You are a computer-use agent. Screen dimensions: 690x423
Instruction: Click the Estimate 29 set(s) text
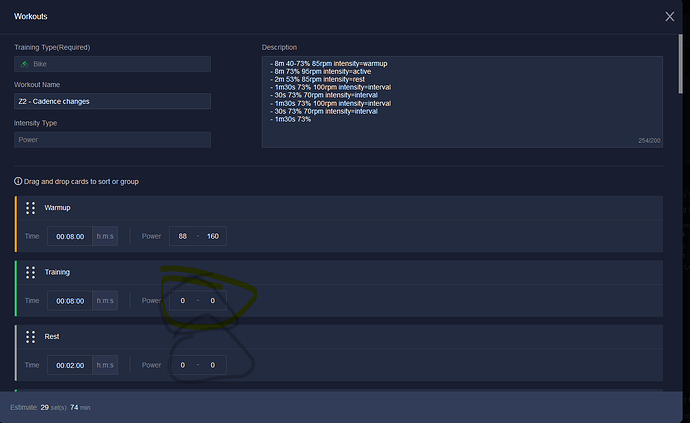[x=38, y=408]
